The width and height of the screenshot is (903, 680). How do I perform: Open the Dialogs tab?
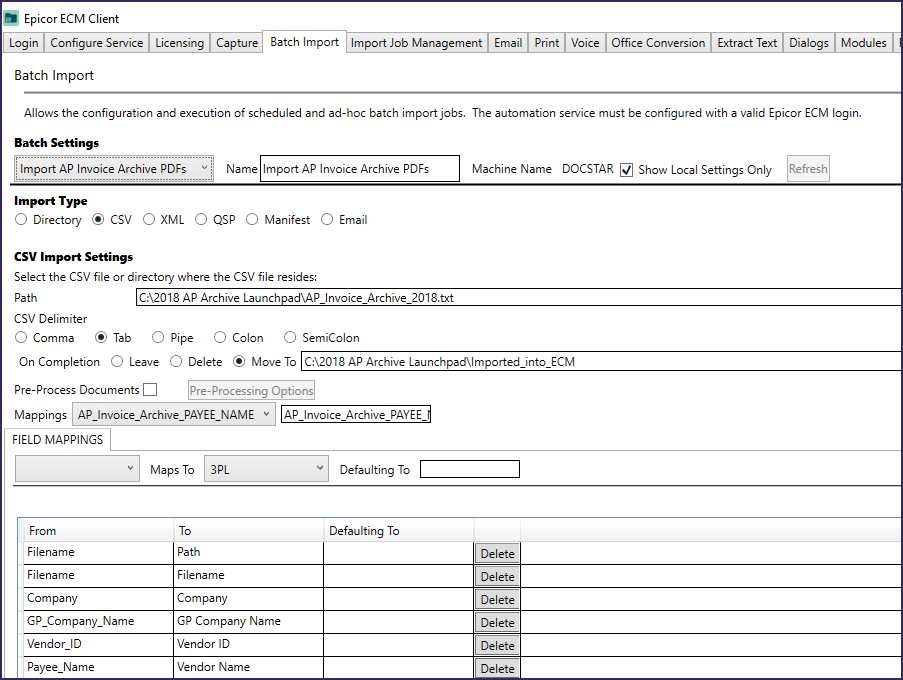tap(809, 43)
